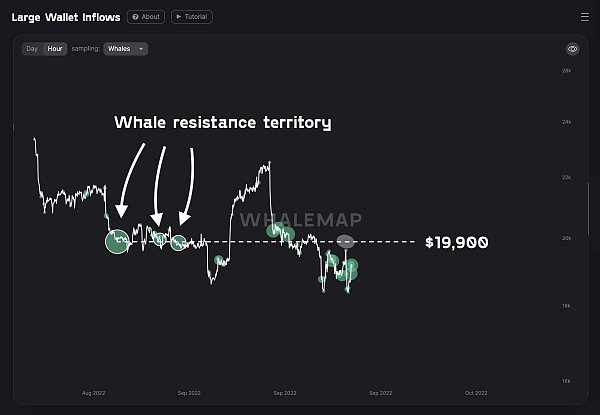Open the About button

[146, 17]
